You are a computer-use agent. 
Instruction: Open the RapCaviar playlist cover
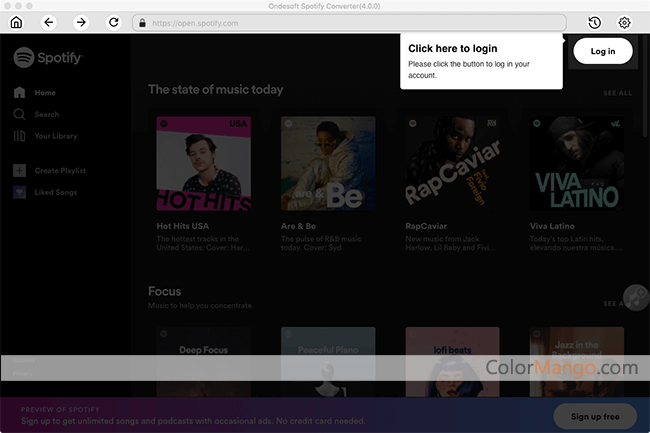[x=452, y=163]
